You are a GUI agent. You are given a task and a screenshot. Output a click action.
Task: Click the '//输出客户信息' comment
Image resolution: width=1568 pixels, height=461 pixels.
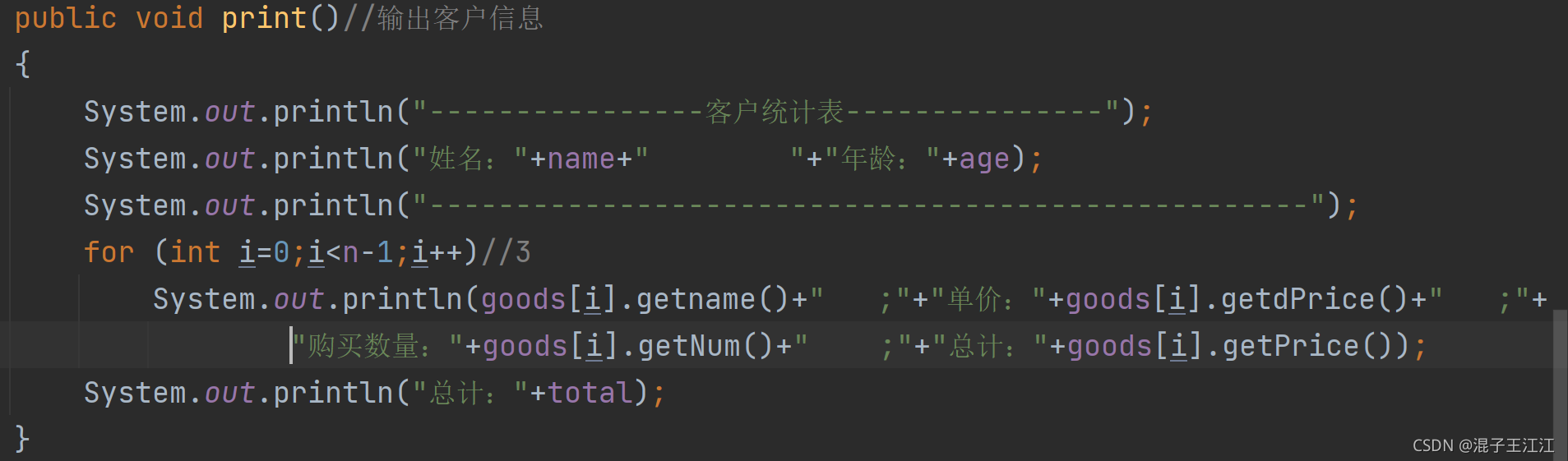click(444, 18)
